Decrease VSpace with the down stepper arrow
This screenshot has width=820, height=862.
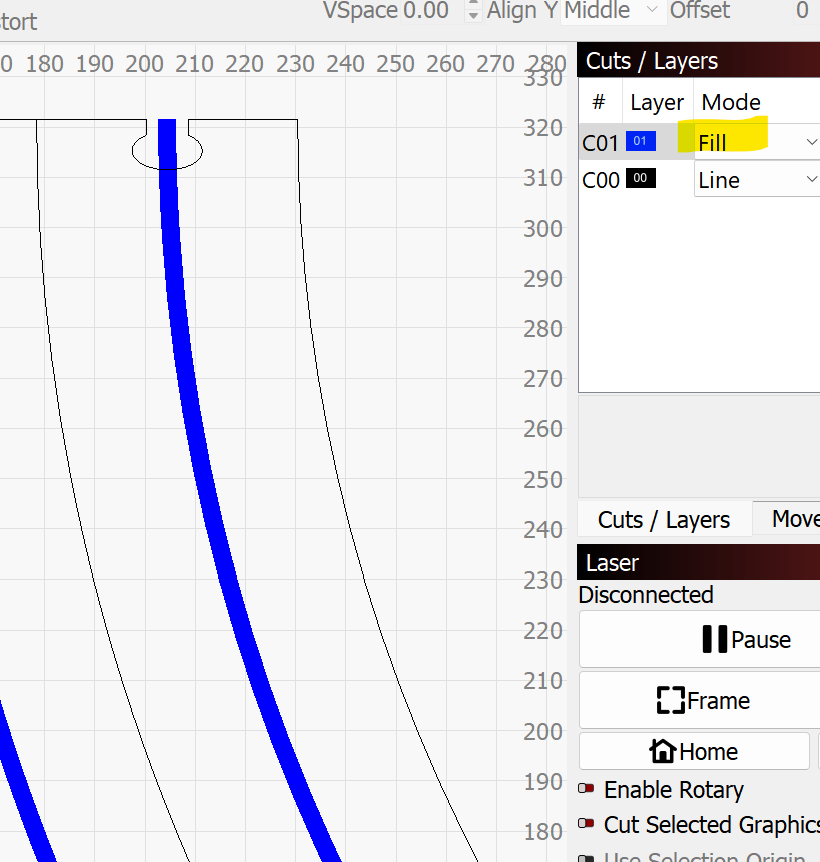[473, 16]
